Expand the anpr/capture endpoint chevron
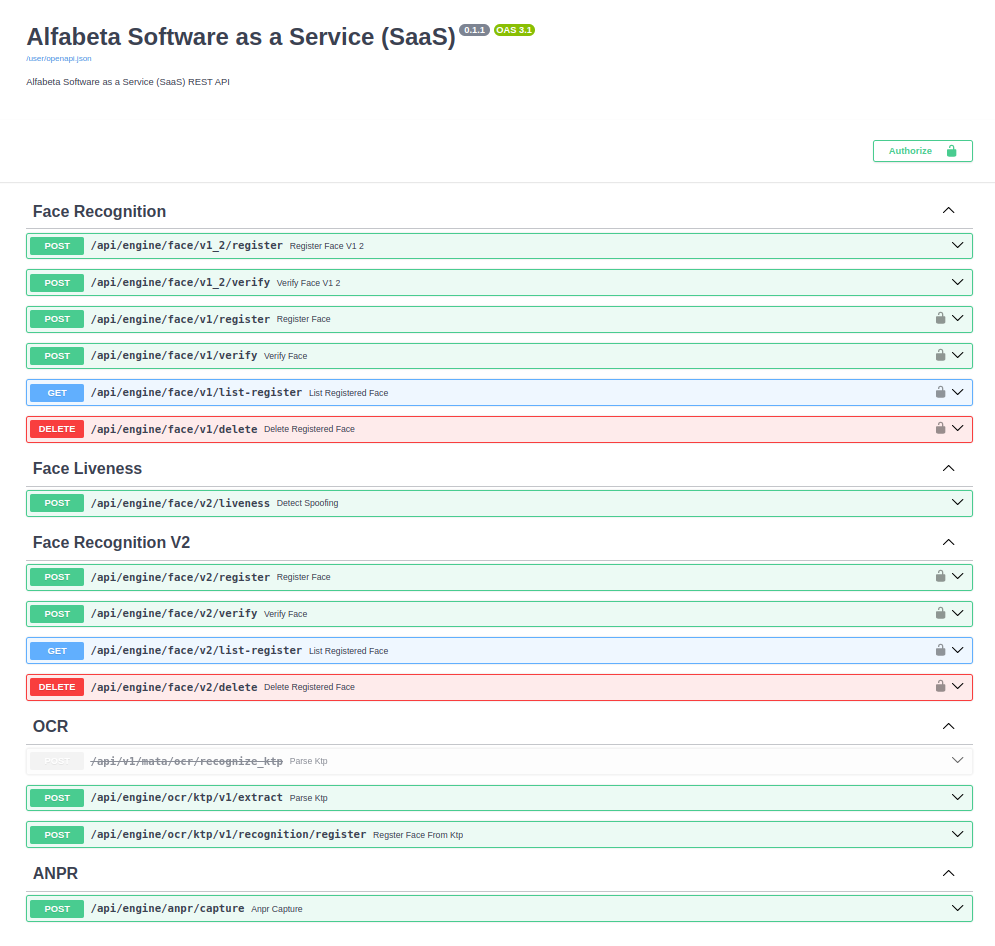The image size is (995, 946). click(x=957, y=908)
